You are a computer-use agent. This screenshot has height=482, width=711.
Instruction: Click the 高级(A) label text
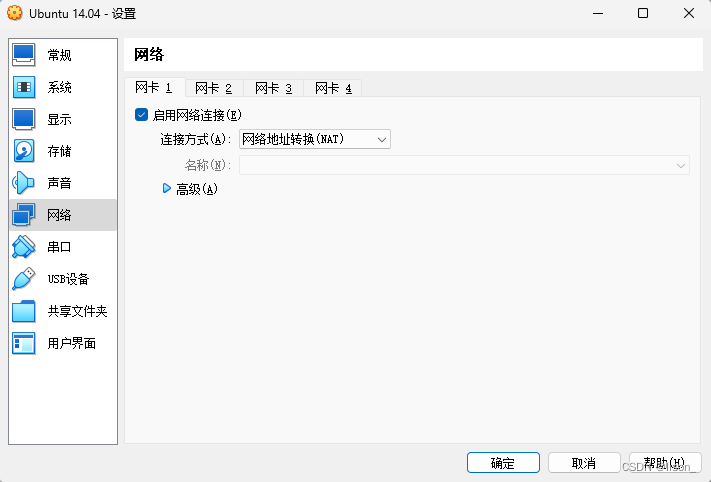click(197, 189)
